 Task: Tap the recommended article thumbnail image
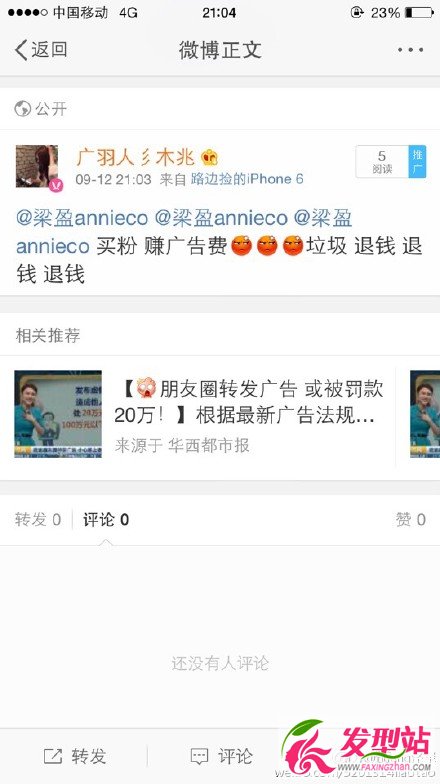click(x=58, y=414)
